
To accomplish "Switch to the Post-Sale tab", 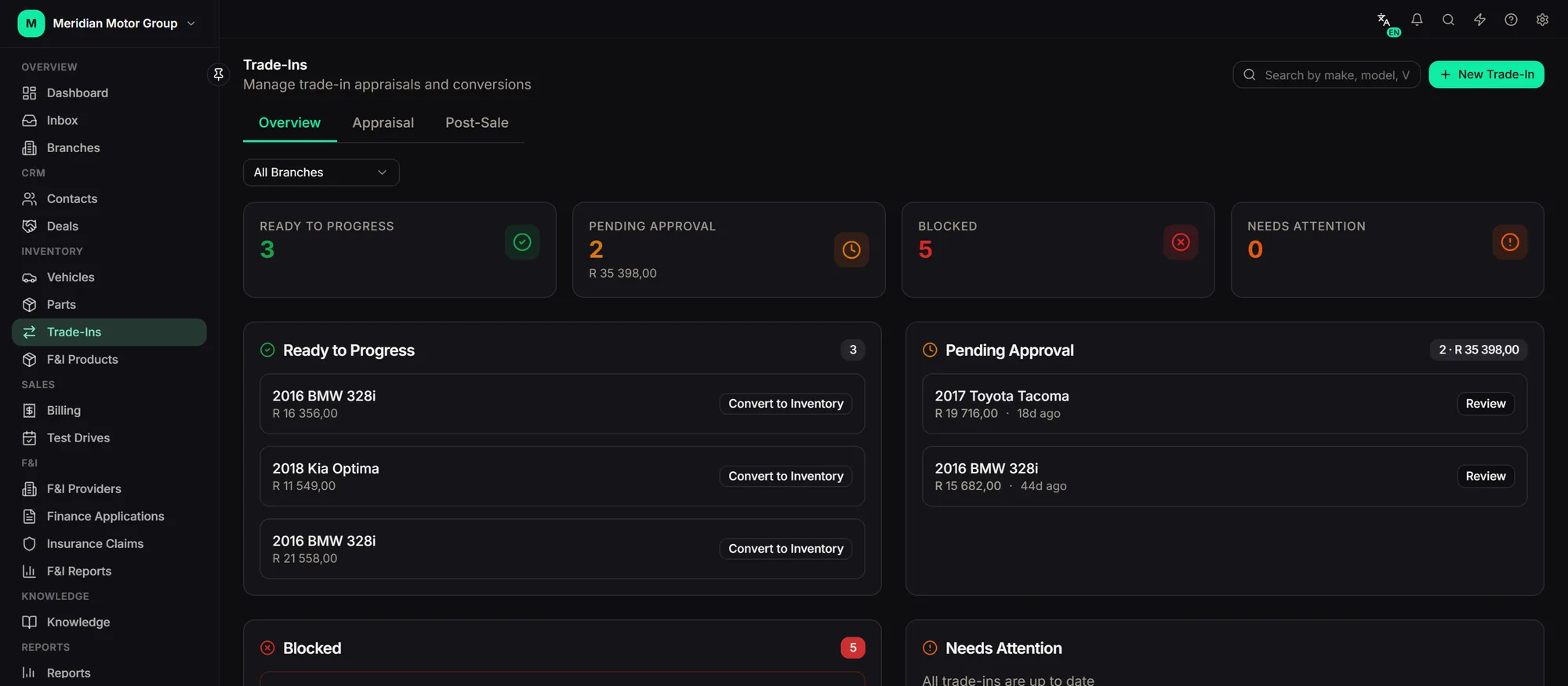I will tap(477, 123).
